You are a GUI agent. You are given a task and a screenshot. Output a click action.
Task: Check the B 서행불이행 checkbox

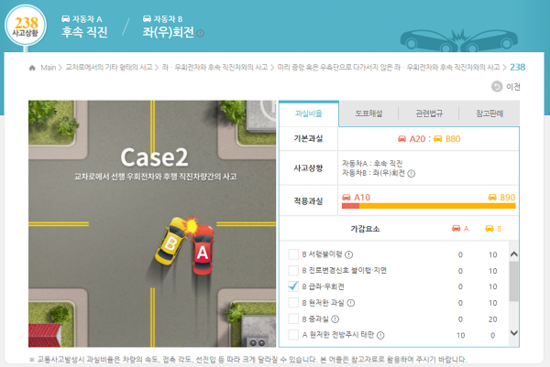click(x=293, y=254)
